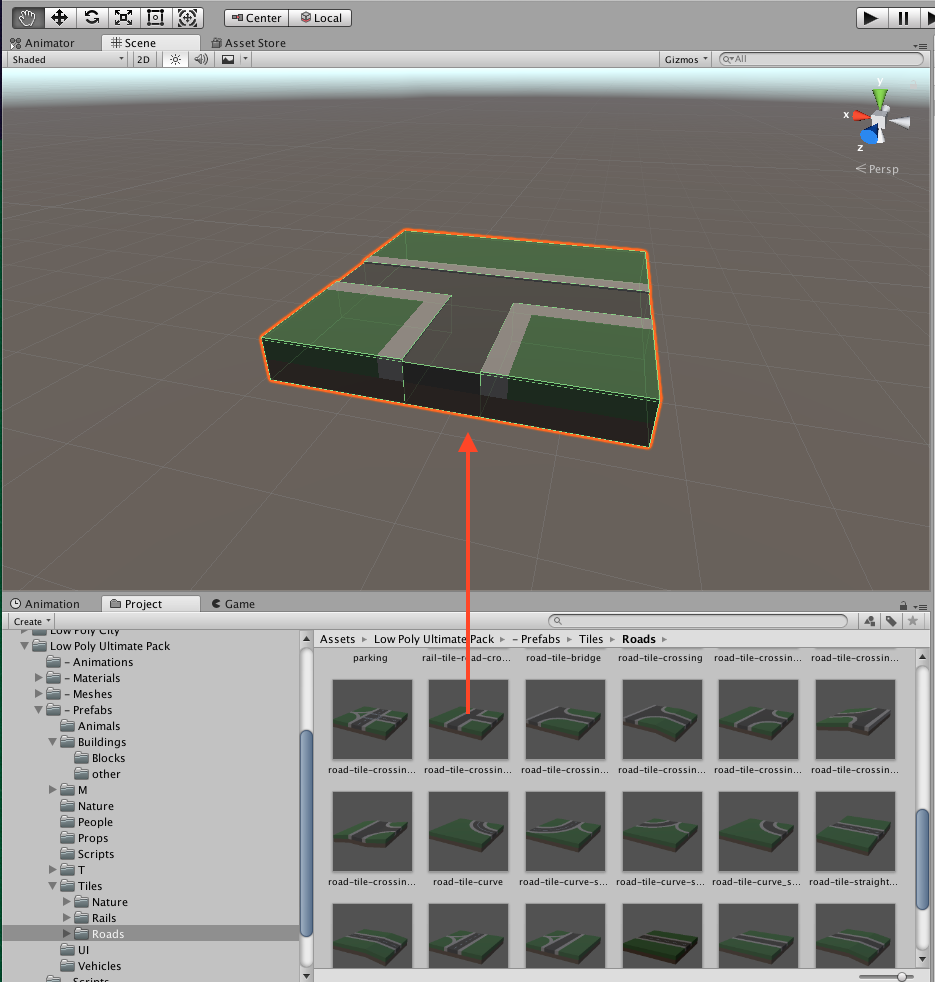
Task: Select the Scale tool
Action: 123,17
